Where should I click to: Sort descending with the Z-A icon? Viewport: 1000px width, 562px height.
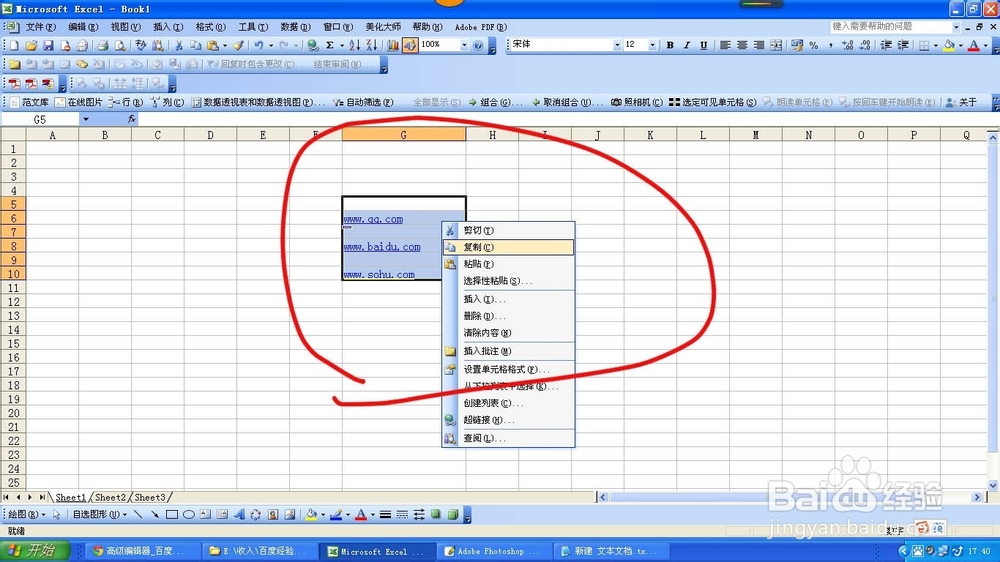click(x=372, y=45)
